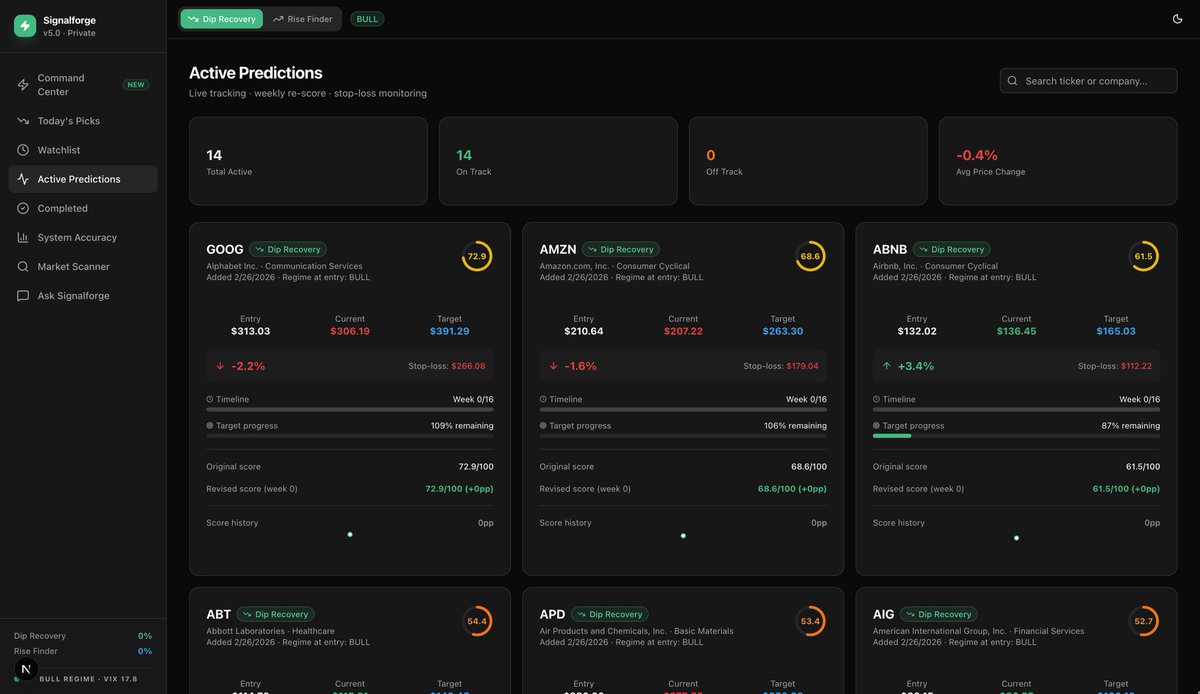
Task: Click ABNB current price $136.45
Action: (1016, 331)
